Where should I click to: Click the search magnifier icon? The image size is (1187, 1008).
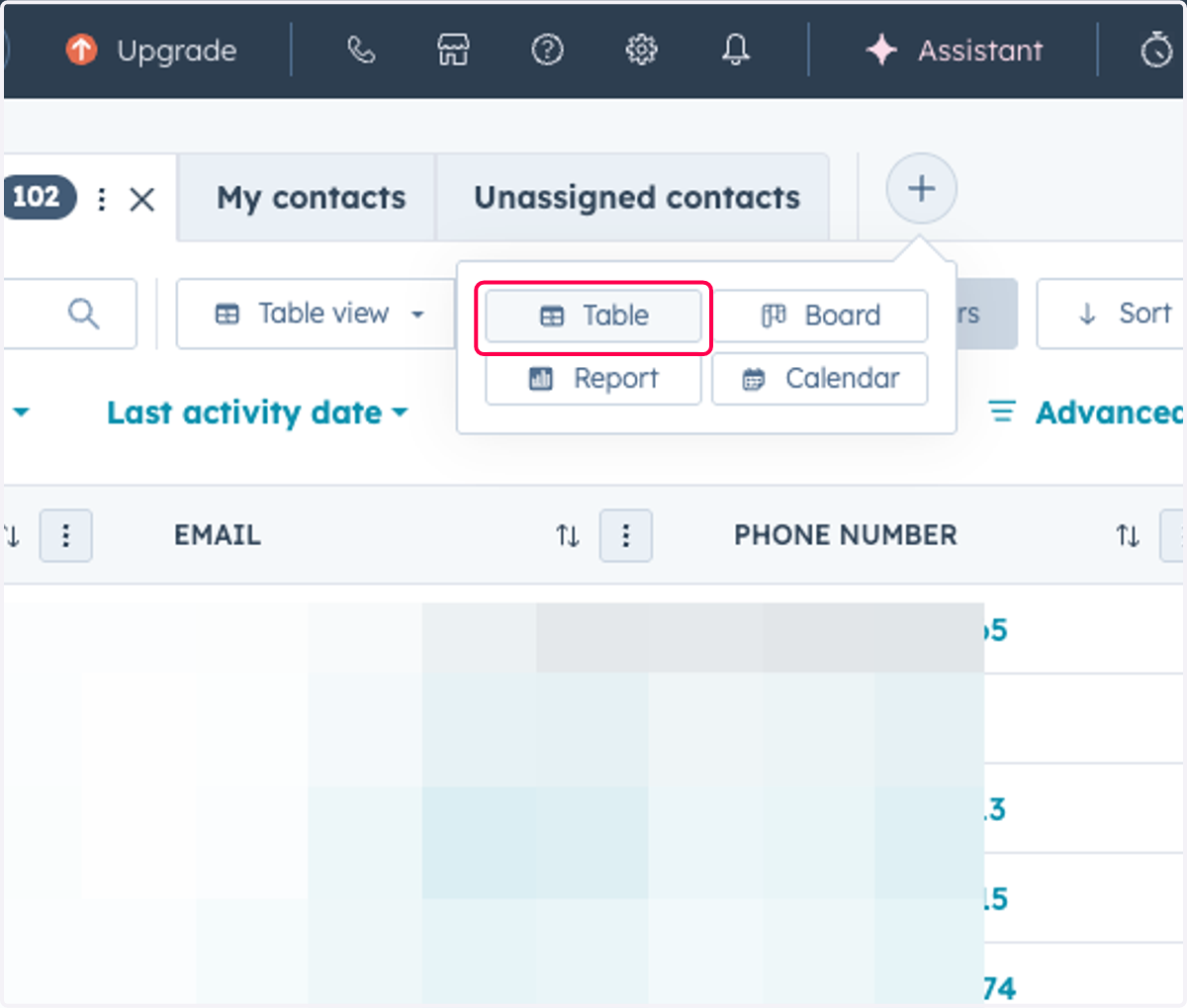click(83, 315)
